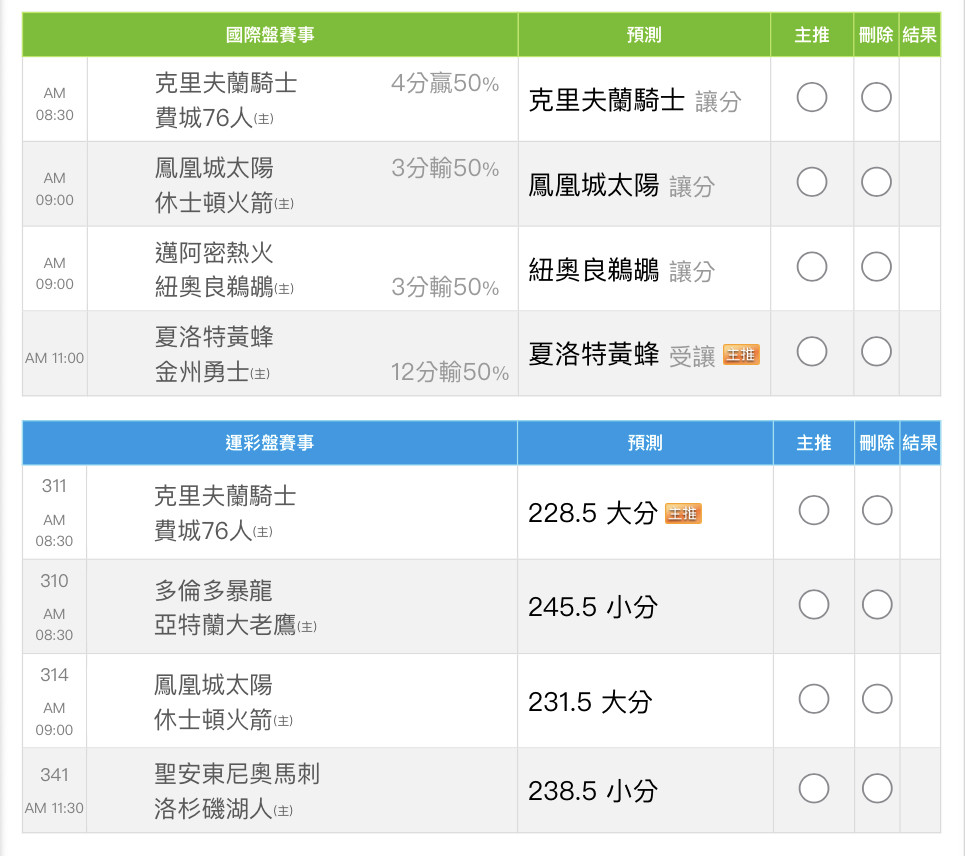Click 邁阿密熱火 team name

pos(214,253)
